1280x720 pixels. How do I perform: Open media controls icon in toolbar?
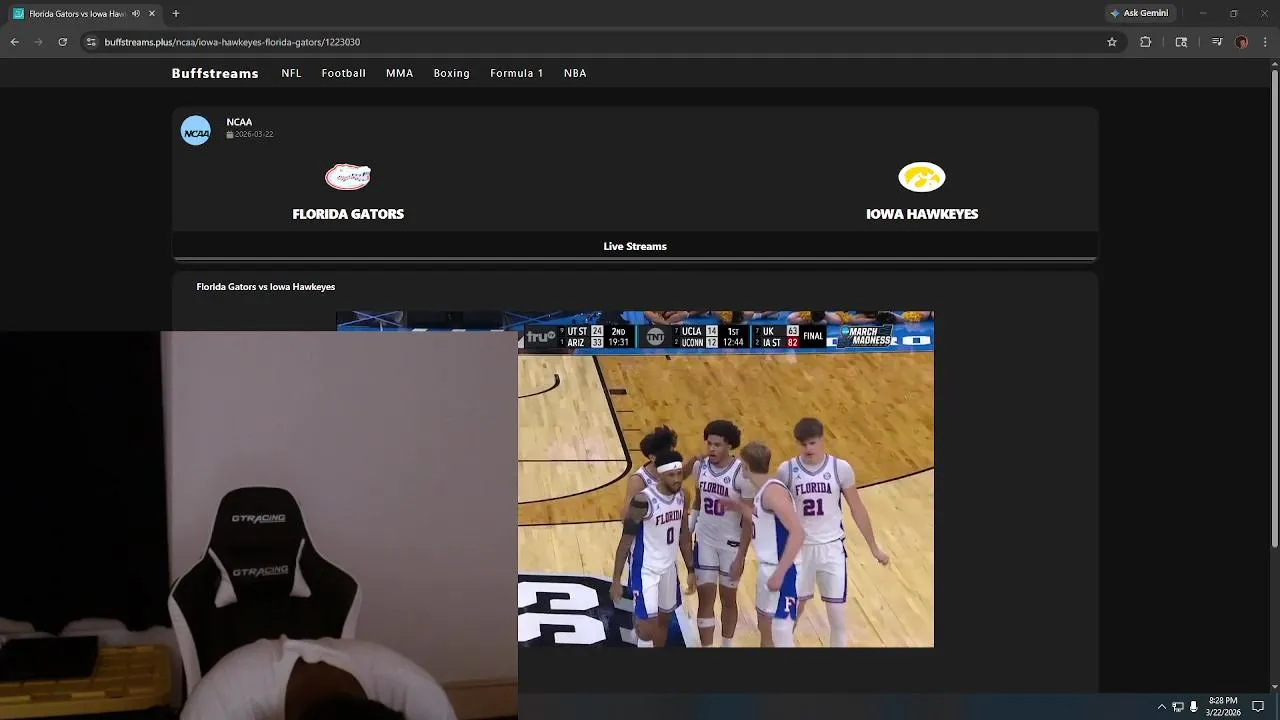tap(1217, 42)
